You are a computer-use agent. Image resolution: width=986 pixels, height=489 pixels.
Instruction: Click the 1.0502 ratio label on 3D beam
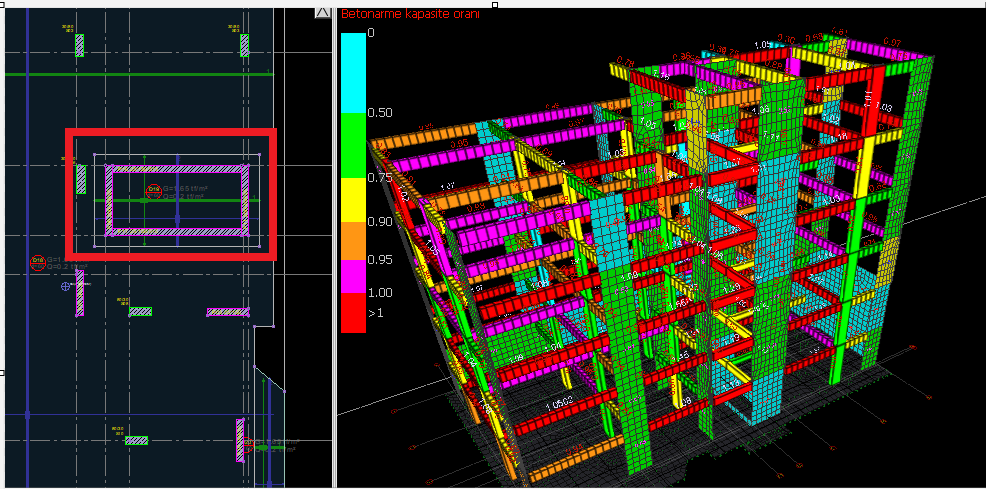pos(559,405)
